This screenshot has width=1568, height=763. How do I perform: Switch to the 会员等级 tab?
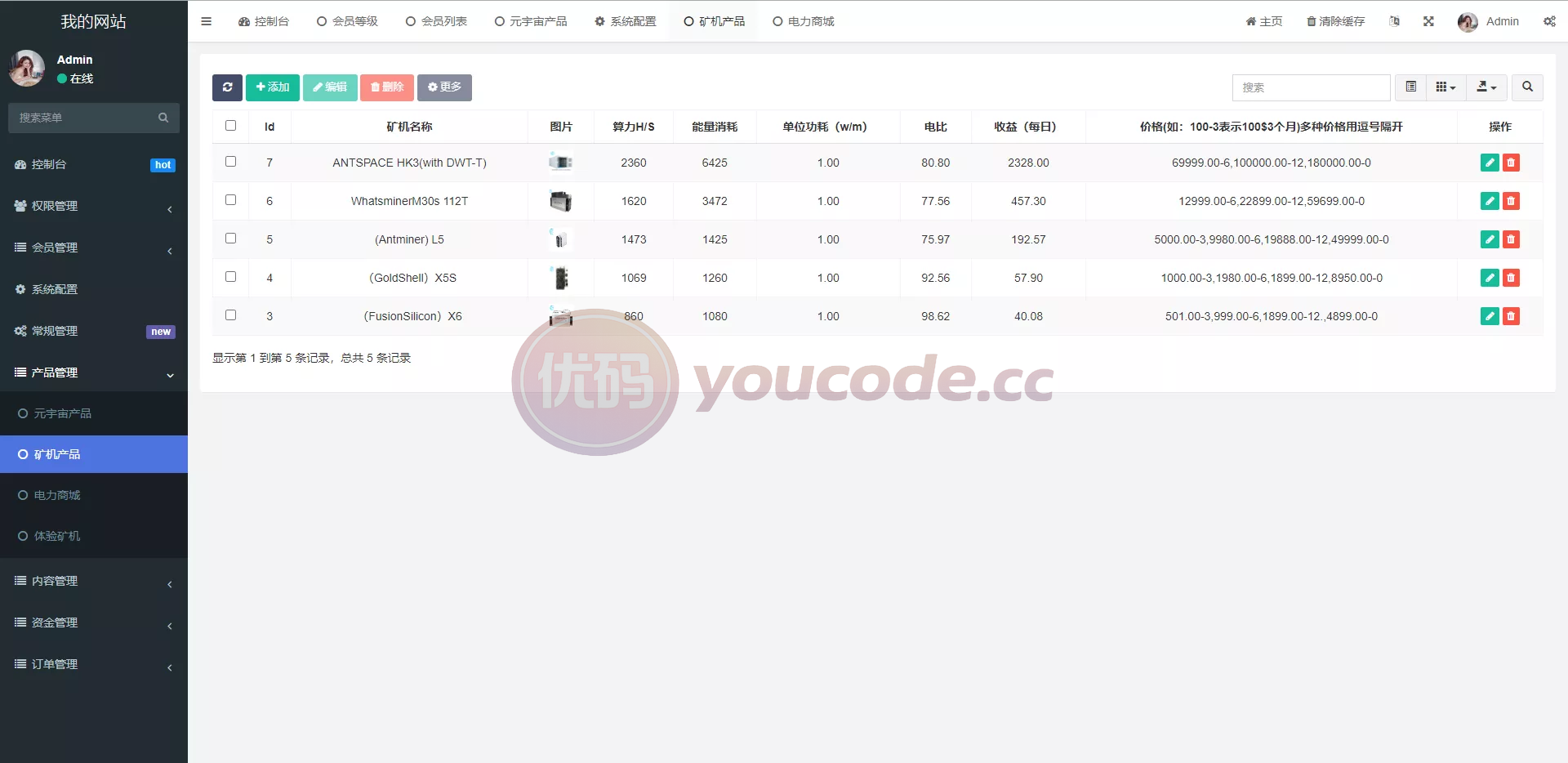(347, 21)
